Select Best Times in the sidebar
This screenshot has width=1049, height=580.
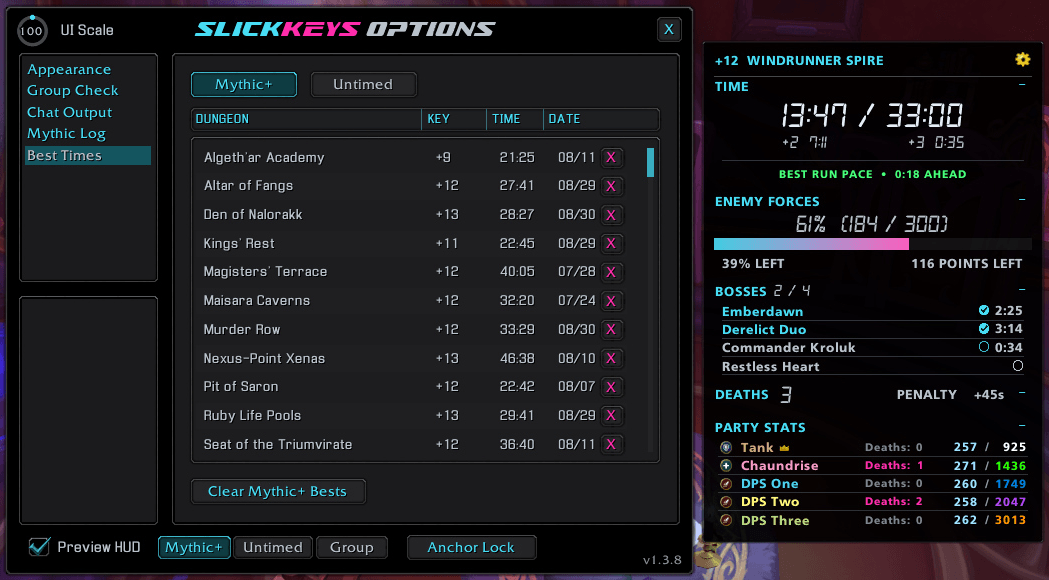[88, 155]
